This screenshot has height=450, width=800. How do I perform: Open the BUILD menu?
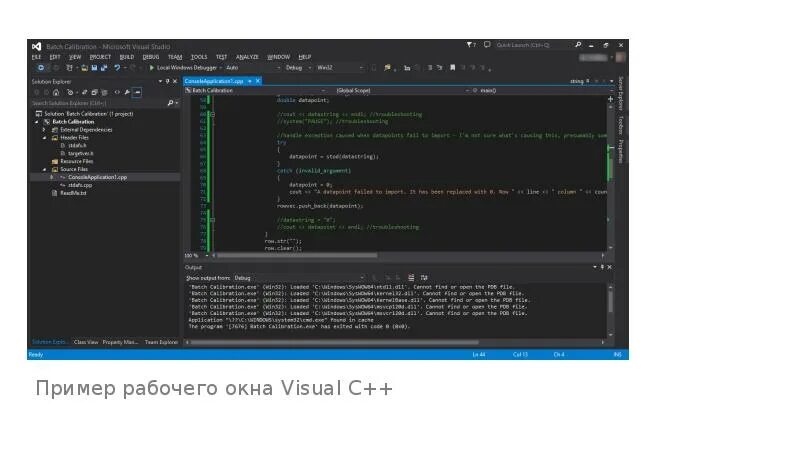coord(127,57)
